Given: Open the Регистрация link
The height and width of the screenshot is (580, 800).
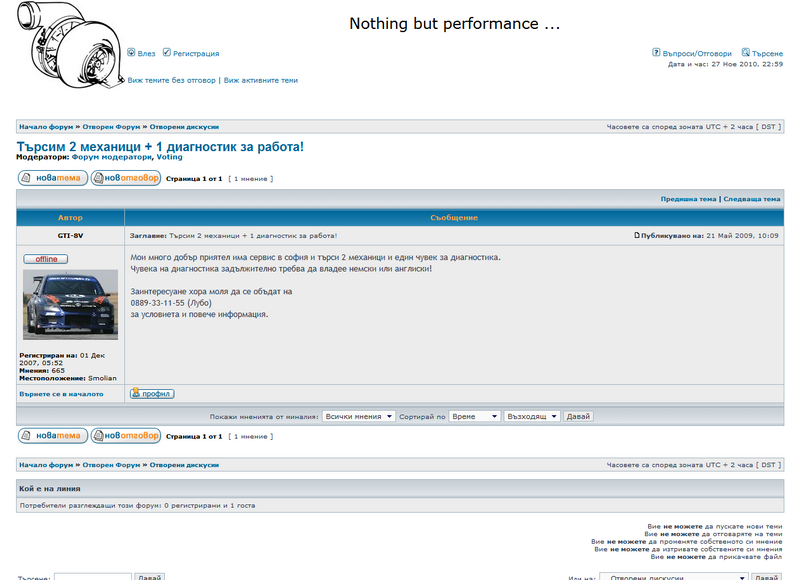Looking at the screenshot, I should pos(196,54).
